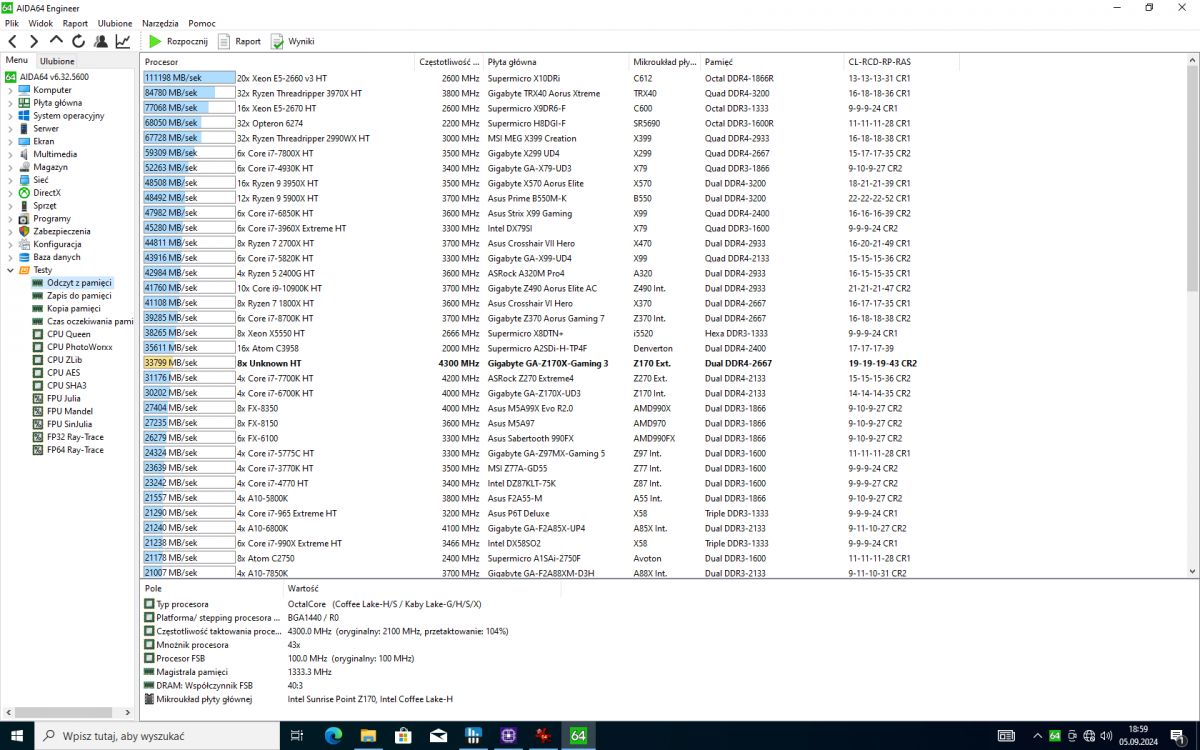
Task: Collapse the Testy tree node
Action: click(x=11, y=270)
